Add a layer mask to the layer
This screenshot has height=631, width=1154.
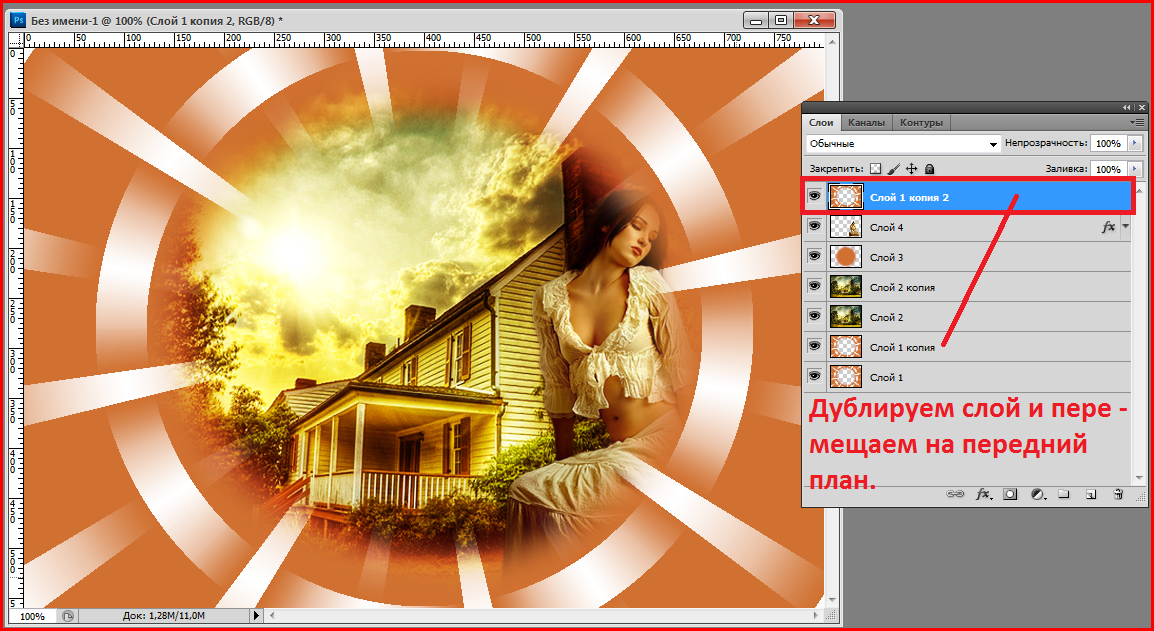click(1010, 495)
